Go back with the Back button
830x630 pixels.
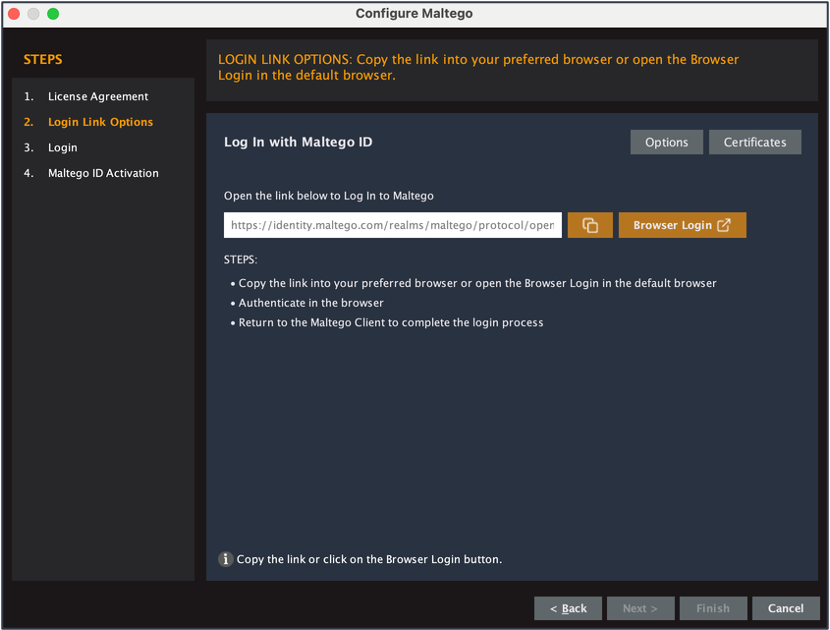click(x=568, y=608)
